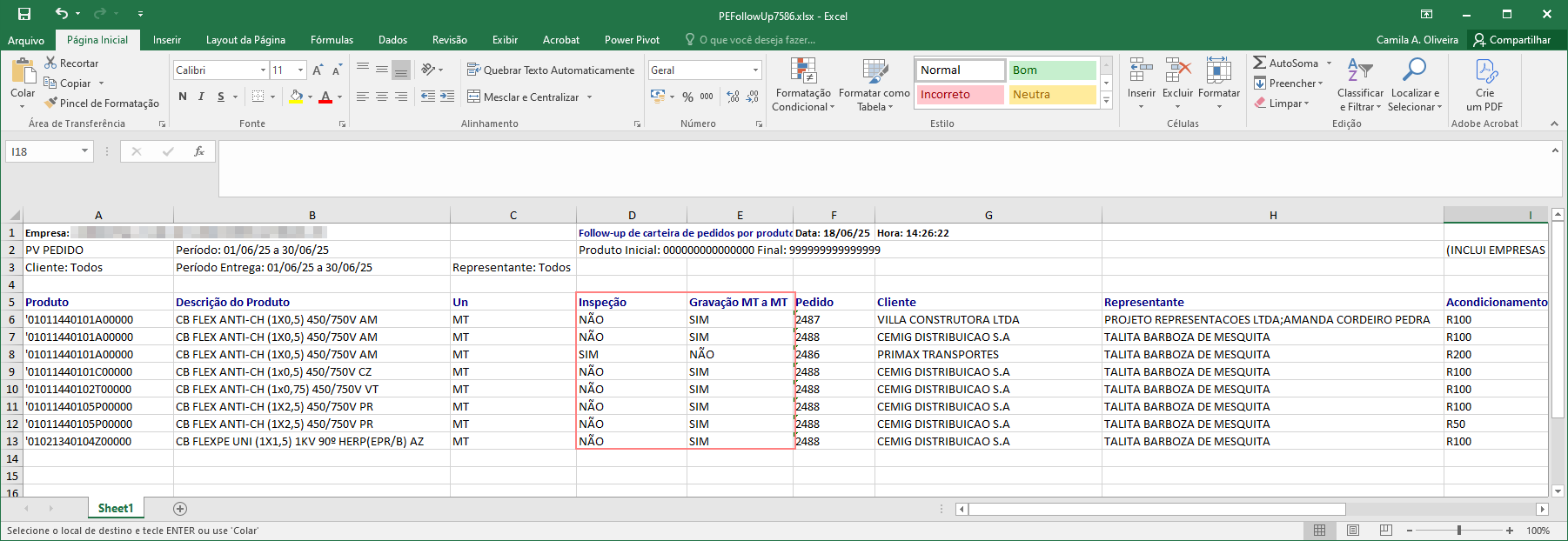Apply the yellow fill color
Screen dimensions: 1568x541
coord(296,97)
